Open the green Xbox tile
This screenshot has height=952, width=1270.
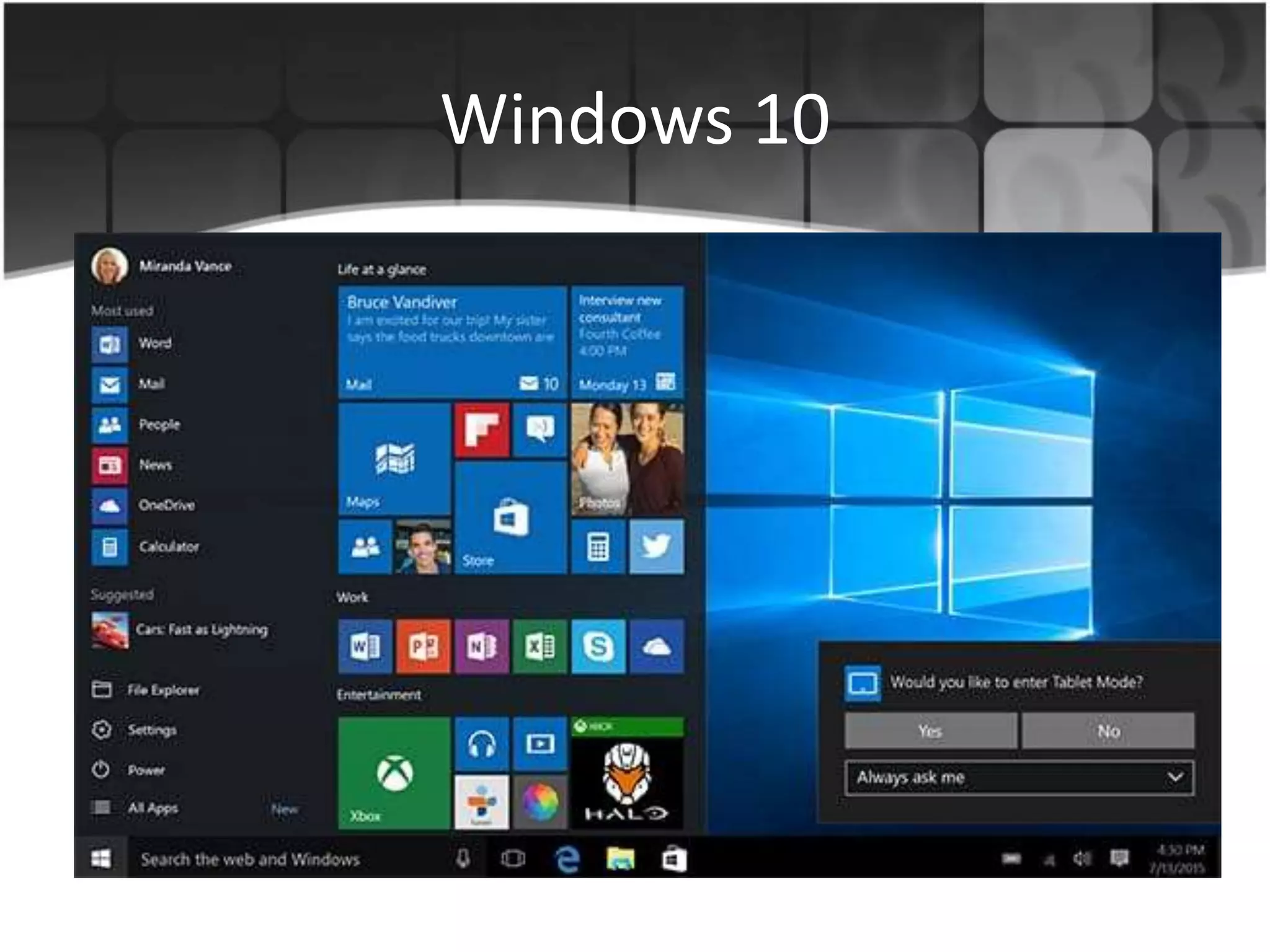pyautogui.click(x=394, y=773)
